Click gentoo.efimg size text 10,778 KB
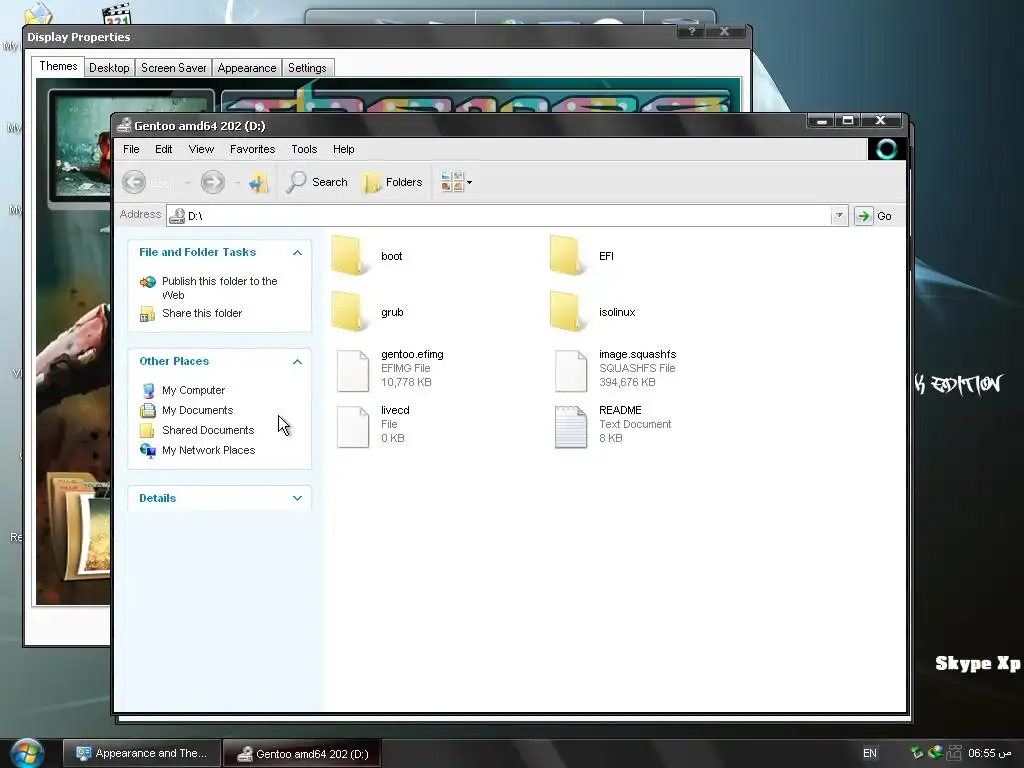This screenshot has height=768, width=1024. (406, 382)
